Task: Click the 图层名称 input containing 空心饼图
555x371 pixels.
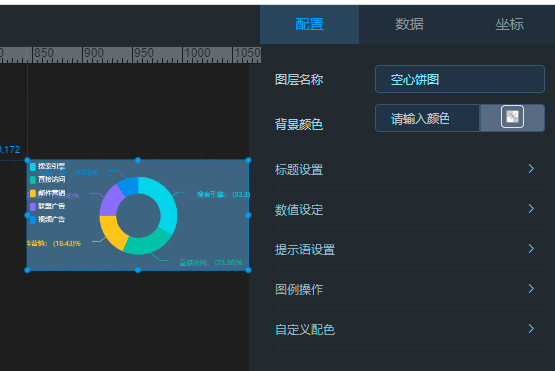Action: click(x=460, y=79)
